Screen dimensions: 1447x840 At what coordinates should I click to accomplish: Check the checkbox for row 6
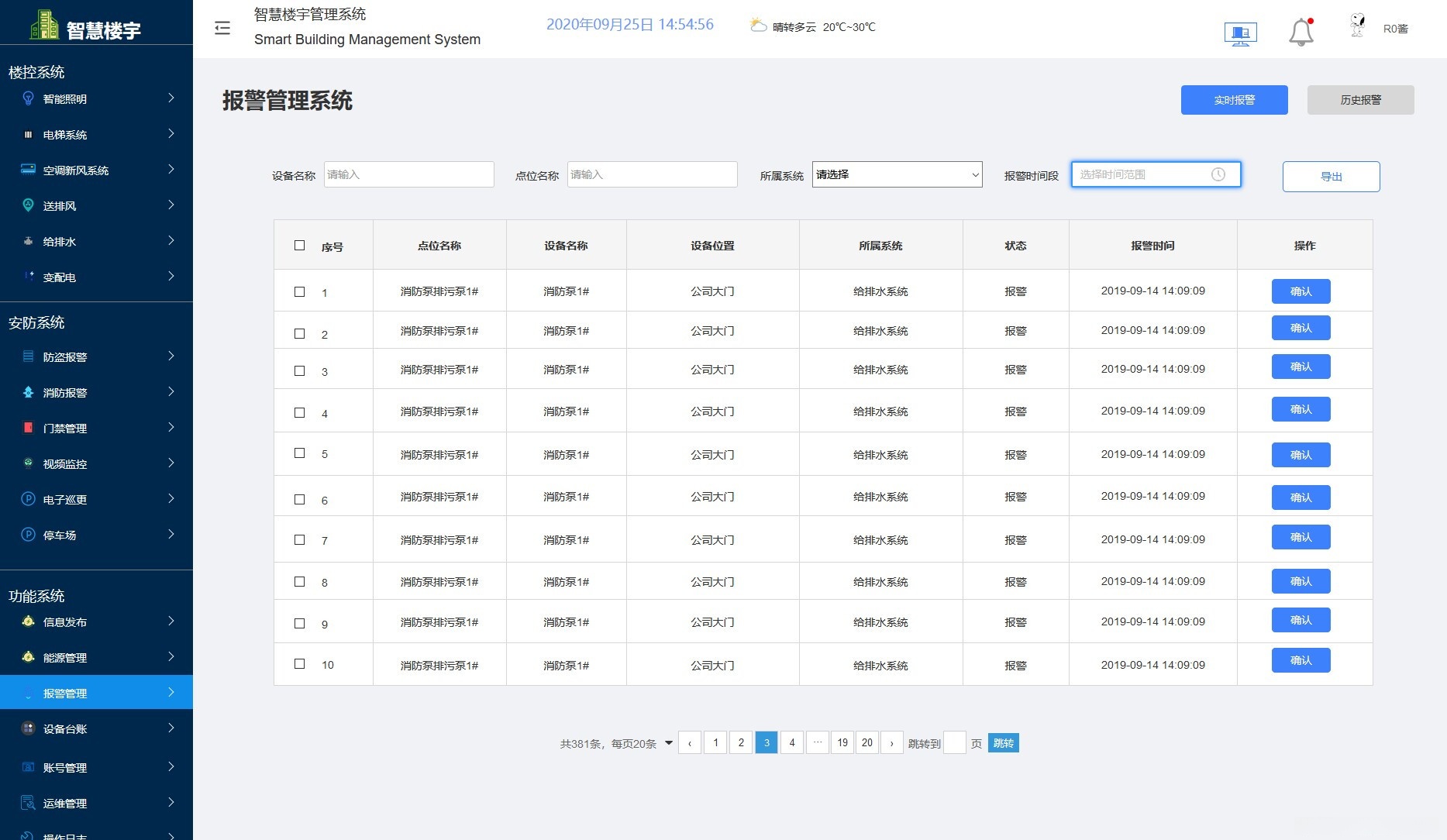[x=300, y=500]
